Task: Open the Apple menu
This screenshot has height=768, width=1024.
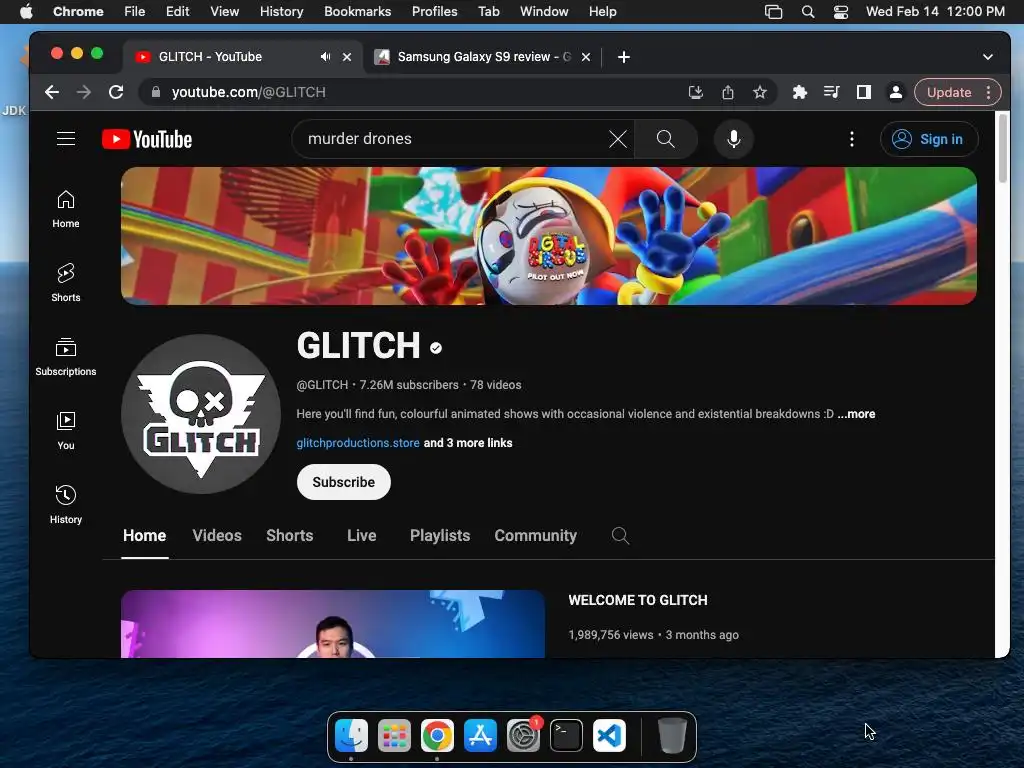Action: [x=26, y=12]
